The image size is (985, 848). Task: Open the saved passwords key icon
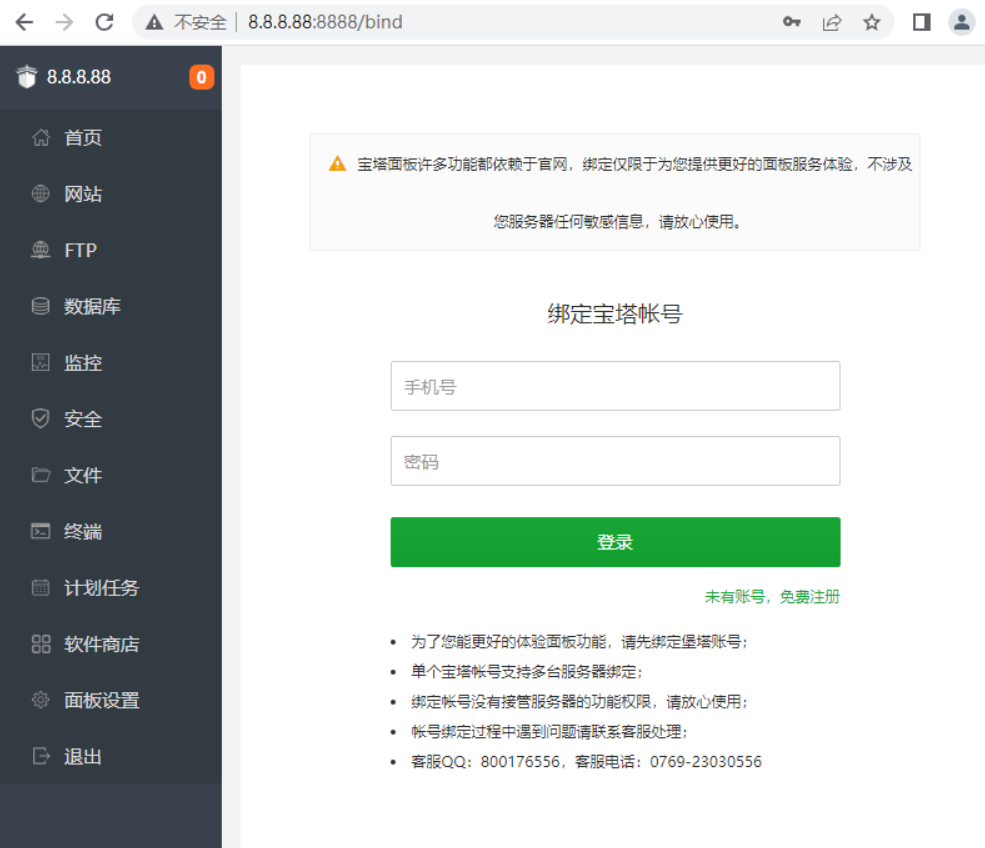[x=791, y=22]
